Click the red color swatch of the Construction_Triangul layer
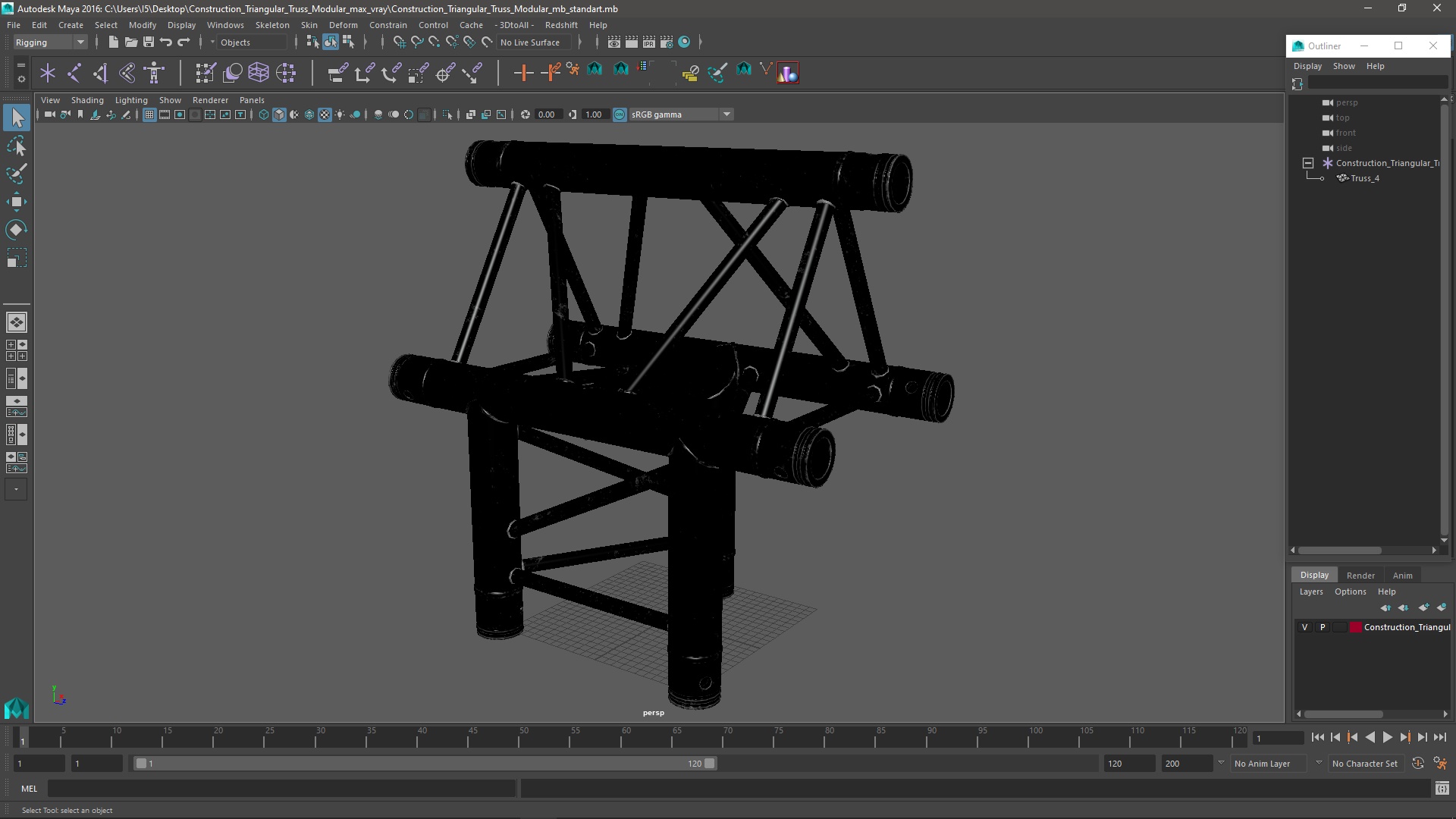1456x819 pixels. click(1355, 627)
